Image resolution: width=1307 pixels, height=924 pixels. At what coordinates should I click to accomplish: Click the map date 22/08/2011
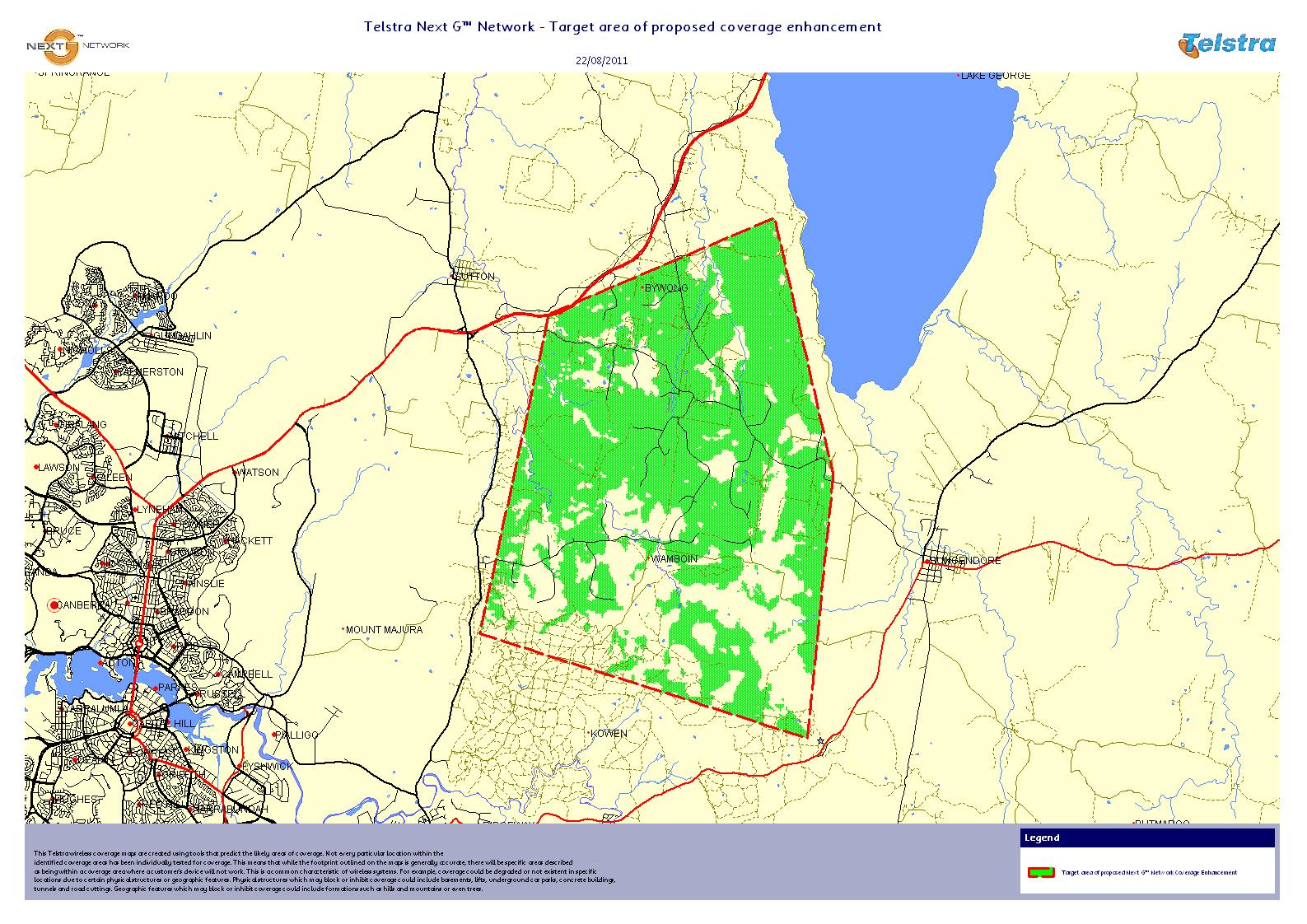[601, 60]
